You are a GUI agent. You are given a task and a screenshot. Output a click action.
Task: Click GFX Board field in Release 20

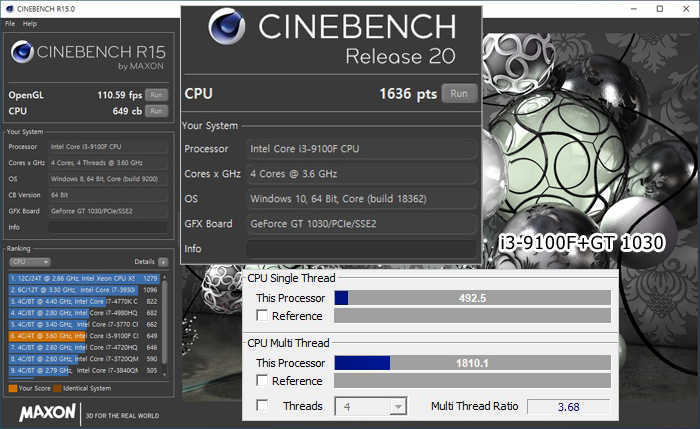tap(361, 224)
